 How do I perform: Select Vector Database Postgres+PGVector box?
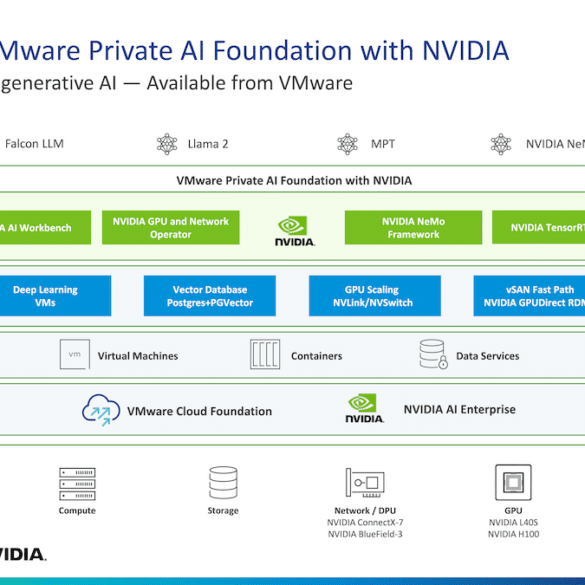(x=210, y=296)
